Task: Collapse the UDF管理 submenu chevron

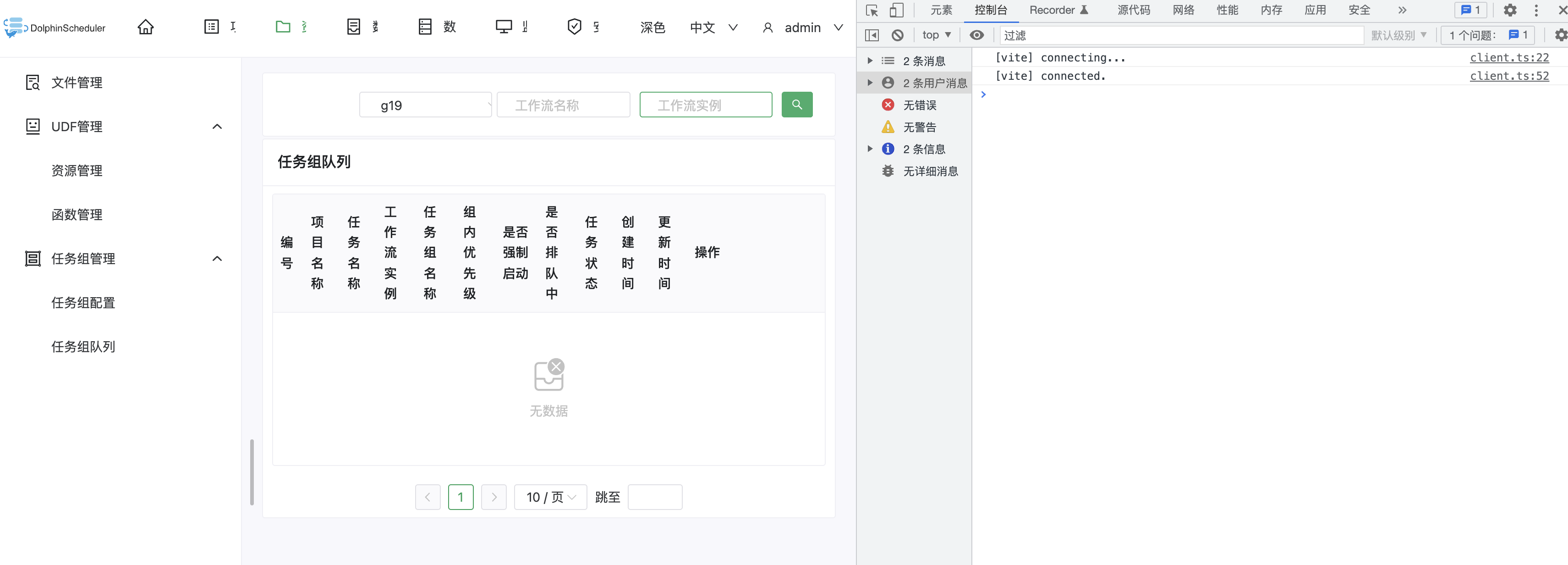Action: click(217, 127)
